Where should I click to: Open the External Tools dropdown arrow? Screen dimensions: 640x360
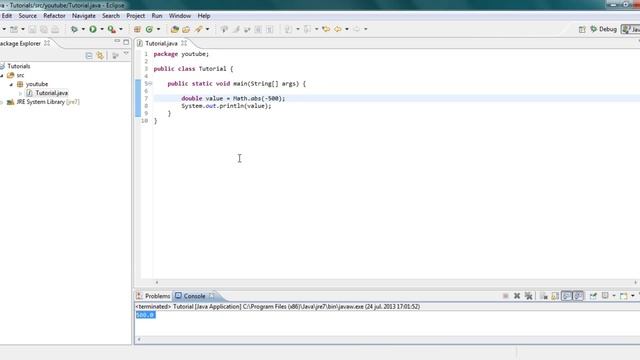click(x=120, y=29)
